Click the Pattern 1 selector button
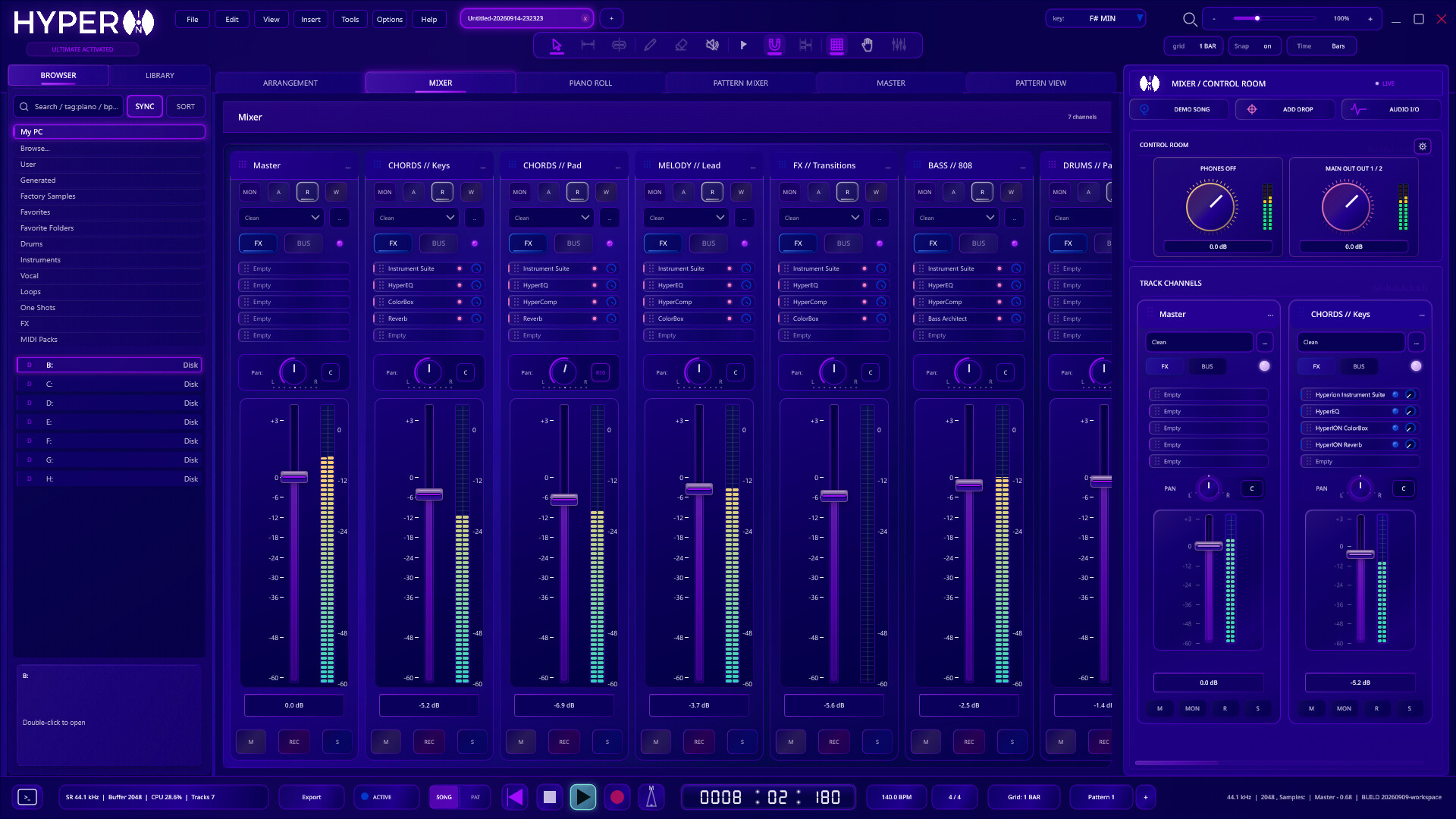 point(1101,797)
